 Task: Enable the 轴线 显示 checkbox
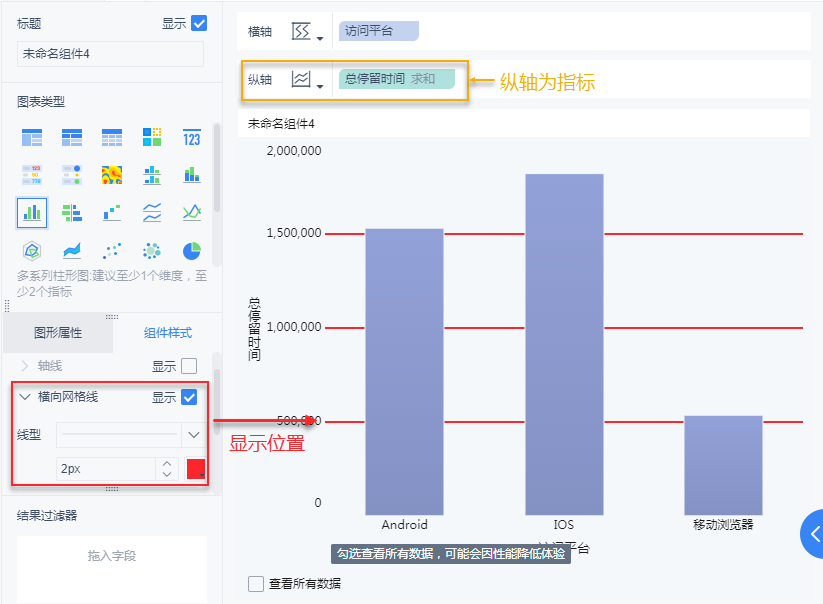point(189,366)
